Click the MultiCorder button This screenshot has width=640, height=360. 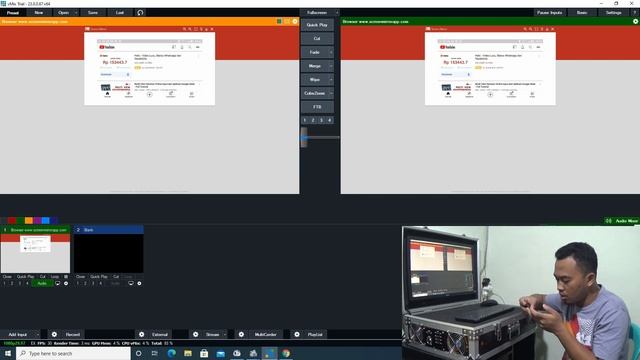pyautogui.click(x=265, y=334)
